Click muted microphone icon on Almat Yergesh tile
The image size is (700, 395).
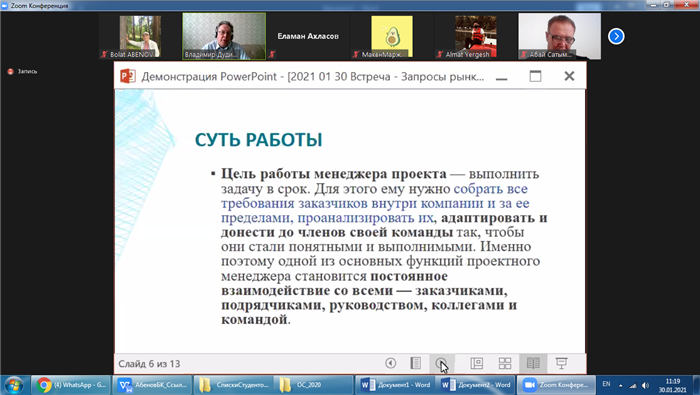(x=440, y=54)
